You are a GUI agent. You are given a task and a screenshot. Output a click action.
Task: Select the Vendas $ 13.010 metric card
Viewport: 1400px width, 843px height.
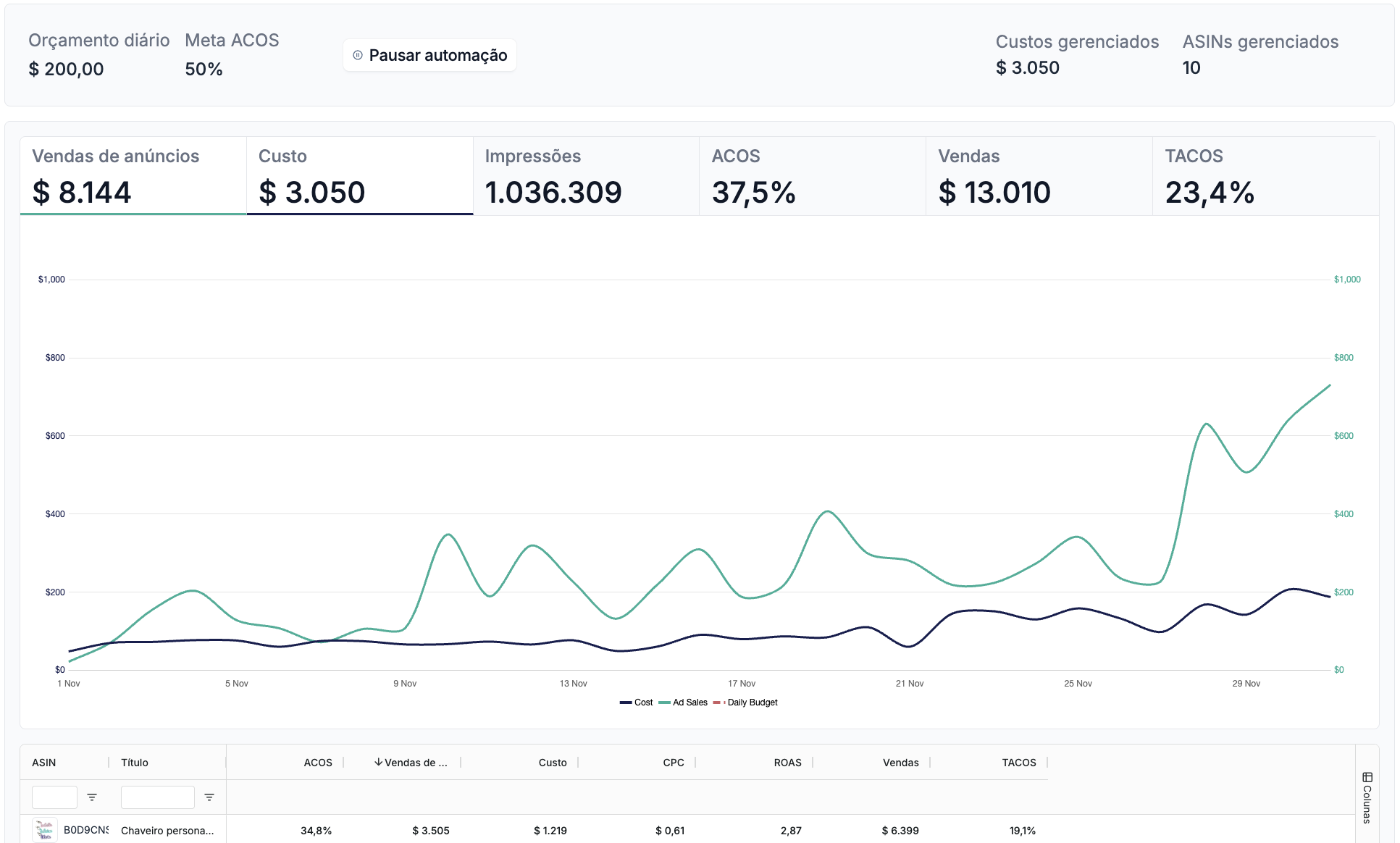[1039, 176]
